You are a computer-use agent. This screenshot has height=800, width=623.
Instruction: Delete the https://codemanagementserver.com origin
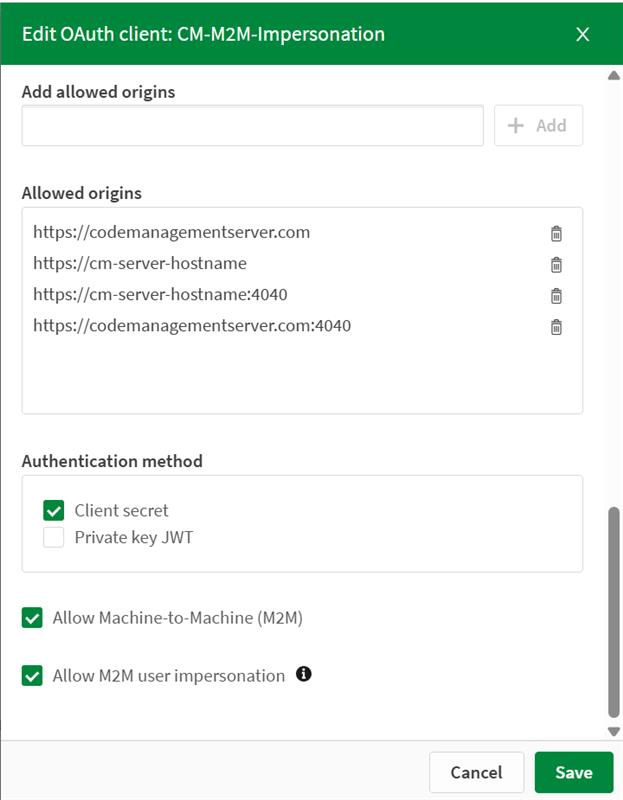point(556,233)
